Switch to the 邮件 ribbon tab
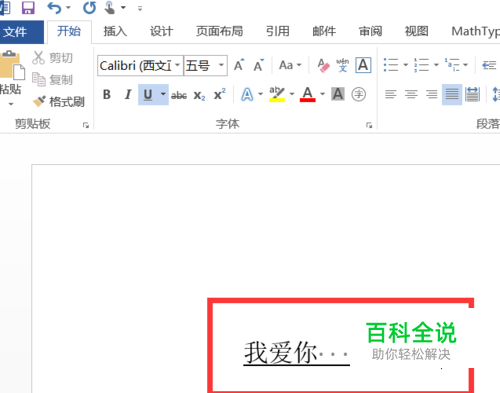The height and width of the screenshot is (393, 500). (324, 31)
